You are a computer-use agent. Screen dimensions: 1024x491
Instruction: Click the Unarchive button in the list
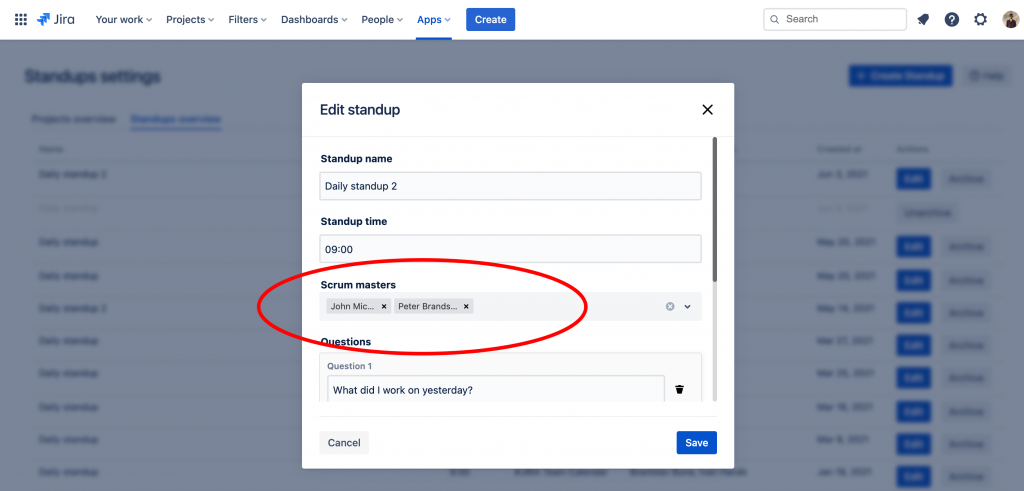point(928,213)
